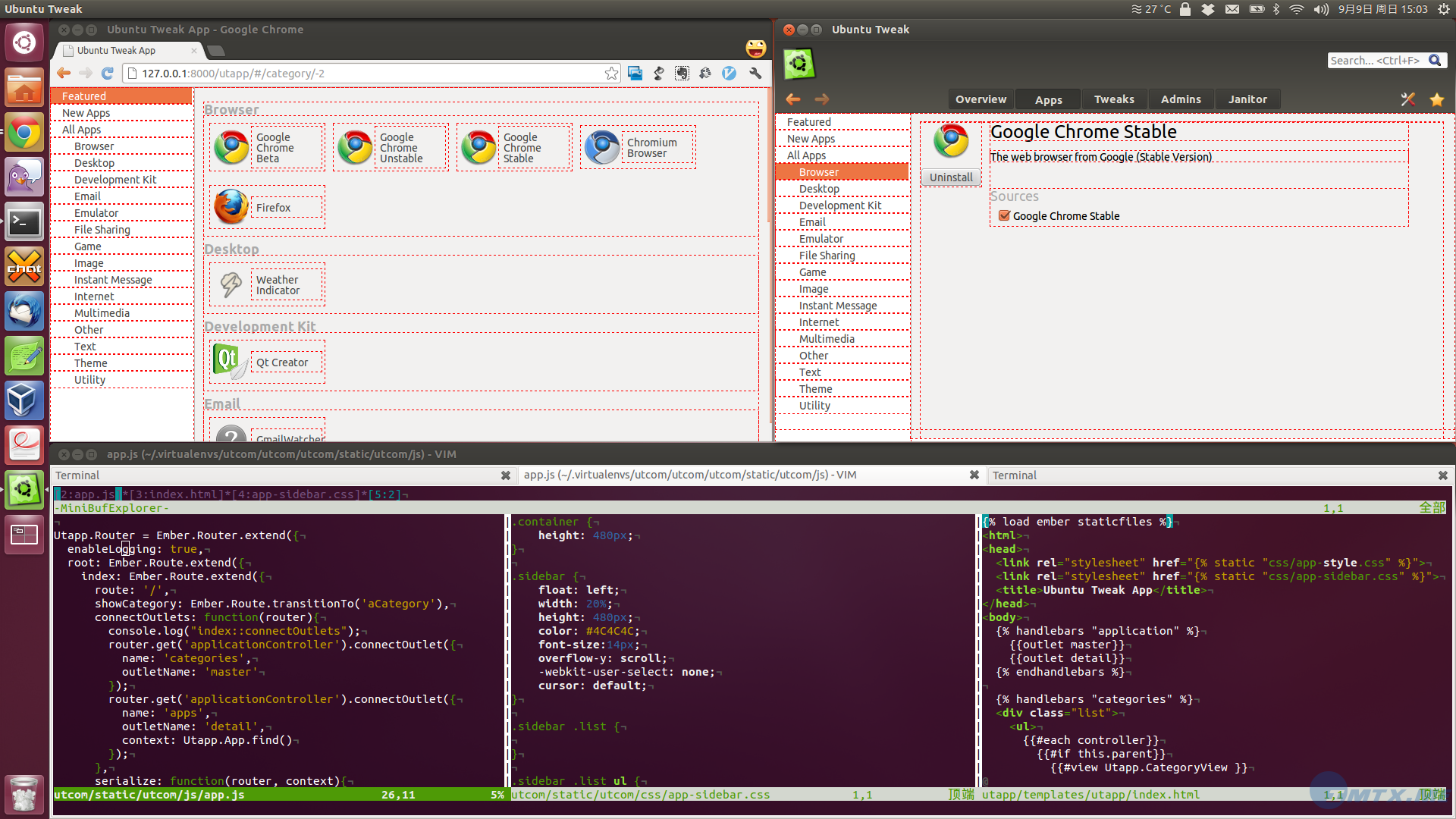Select New Apps in web page sidebar
Screen dimensions: 1456x819
pyautogui.click(x=121, y=113)
